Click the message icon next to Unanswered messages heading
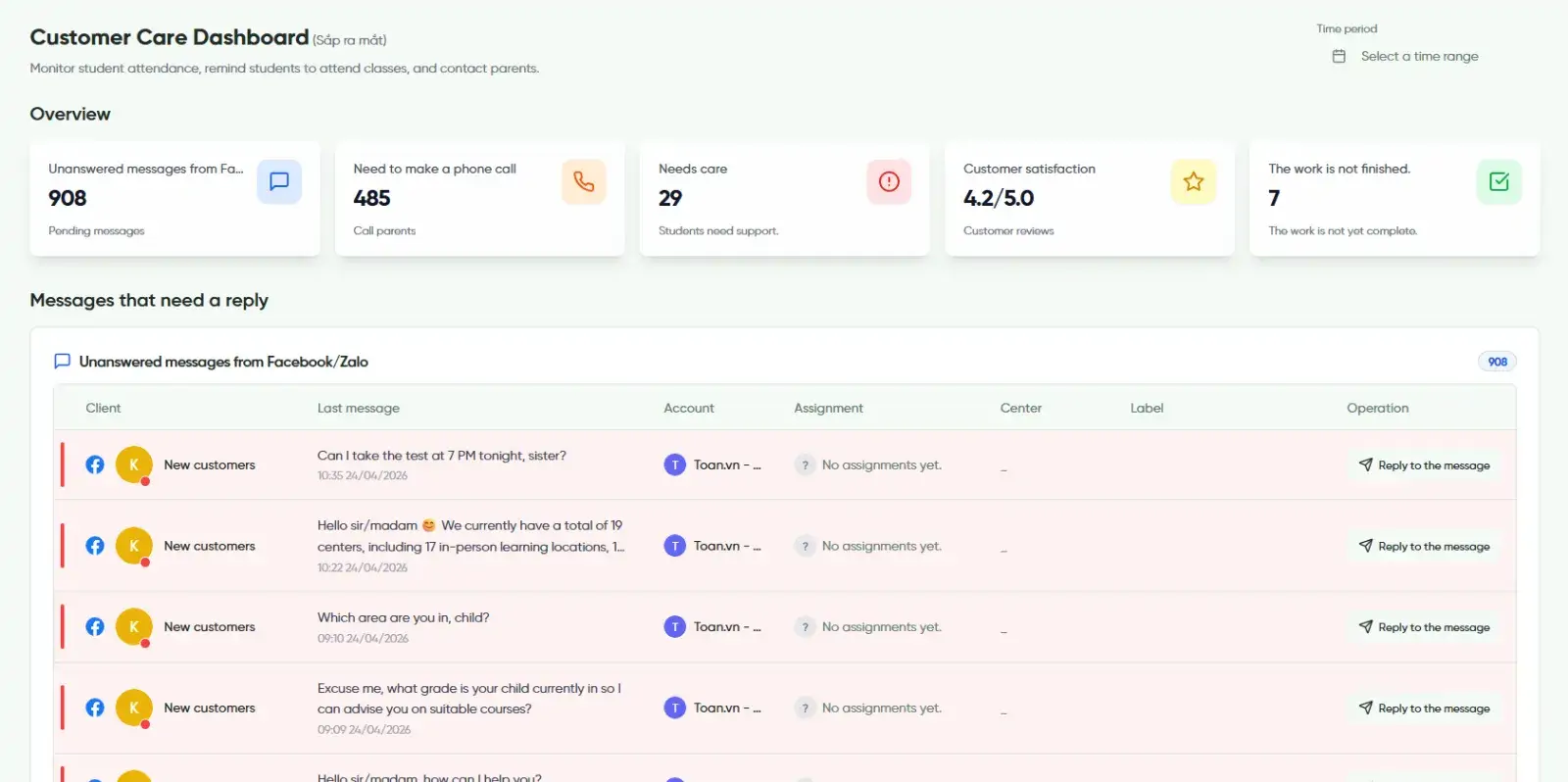Screen dimensions: 1568x782 tap(62, 362)
